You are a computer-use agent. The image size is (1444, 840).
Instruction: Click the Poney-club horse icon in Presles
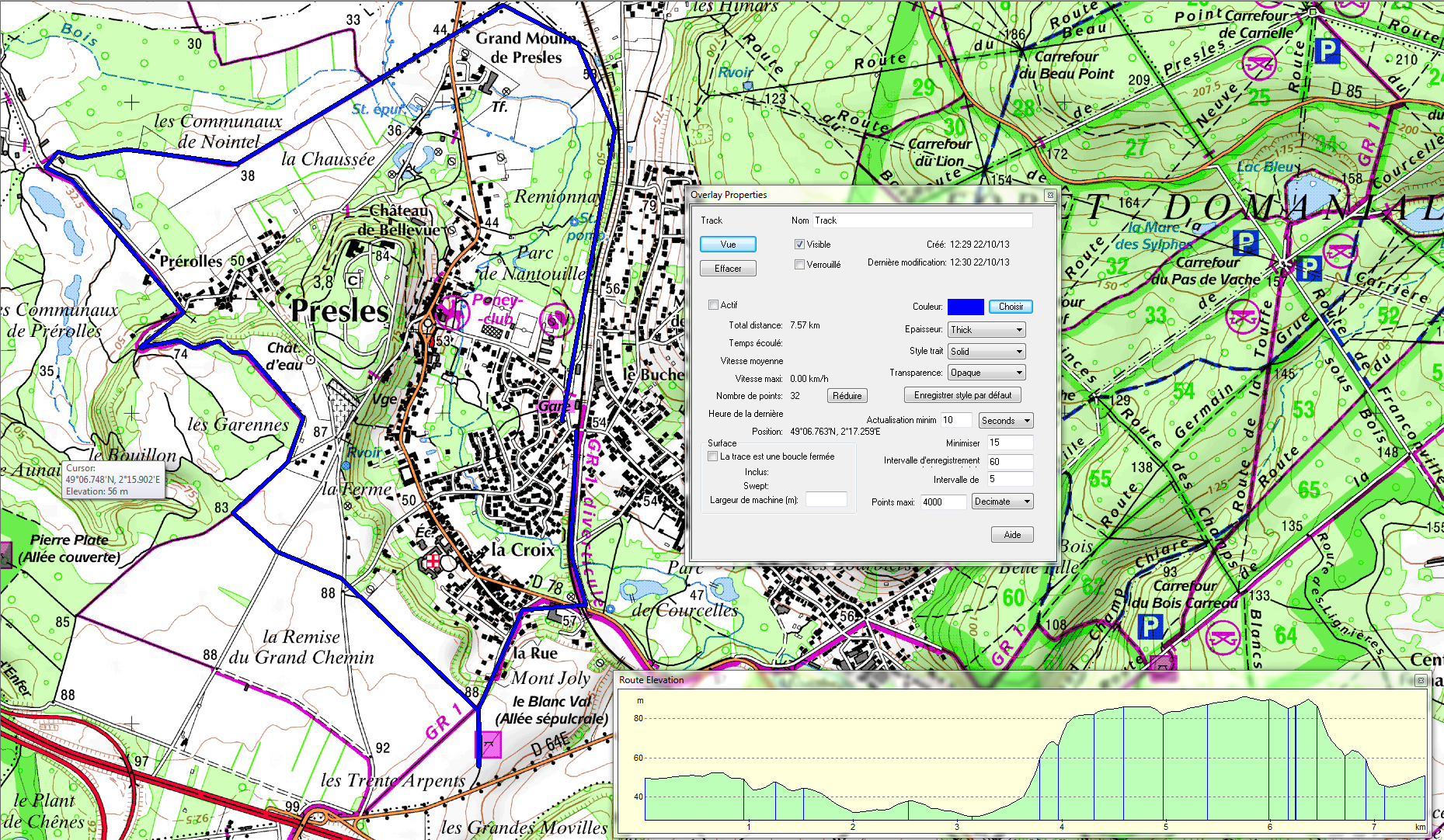[x=450, y=312]
